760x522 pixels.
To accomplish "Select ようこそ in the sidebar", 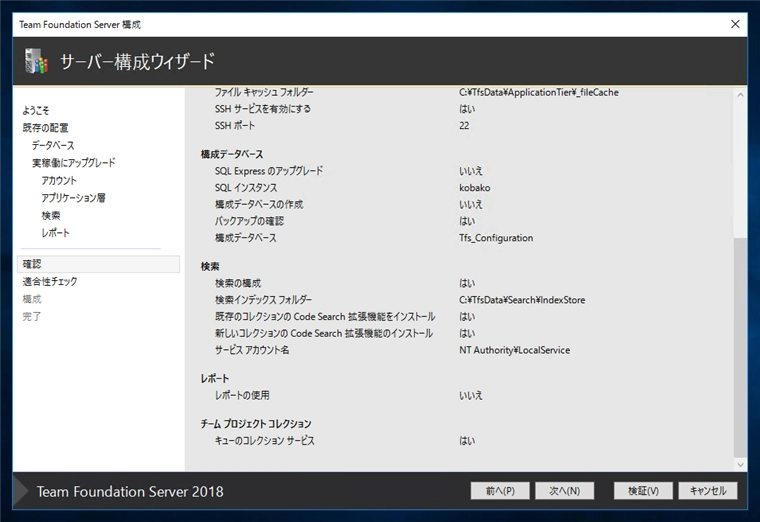I will 36,110.
